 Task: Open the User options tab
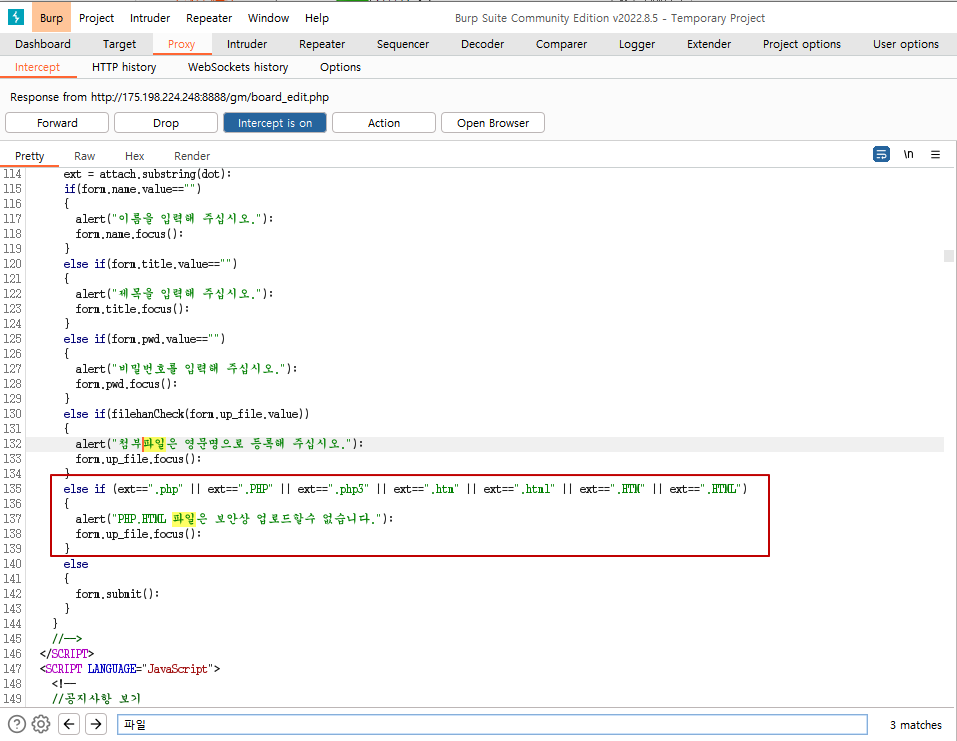(906, 44)
